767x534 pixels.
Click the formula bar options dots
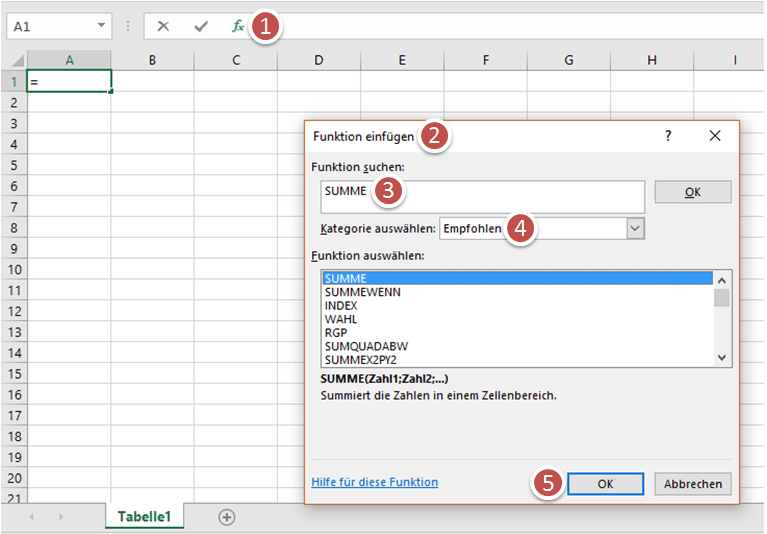128,26
